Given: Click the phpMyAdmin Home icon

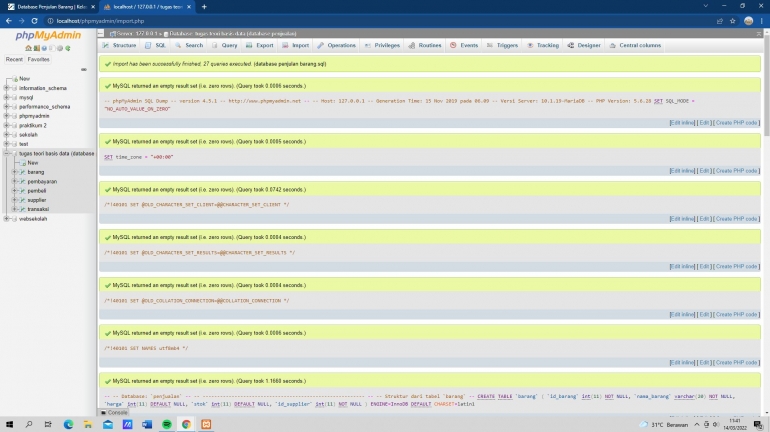Looking at the screenshot, I should click(x=28, y=48).
